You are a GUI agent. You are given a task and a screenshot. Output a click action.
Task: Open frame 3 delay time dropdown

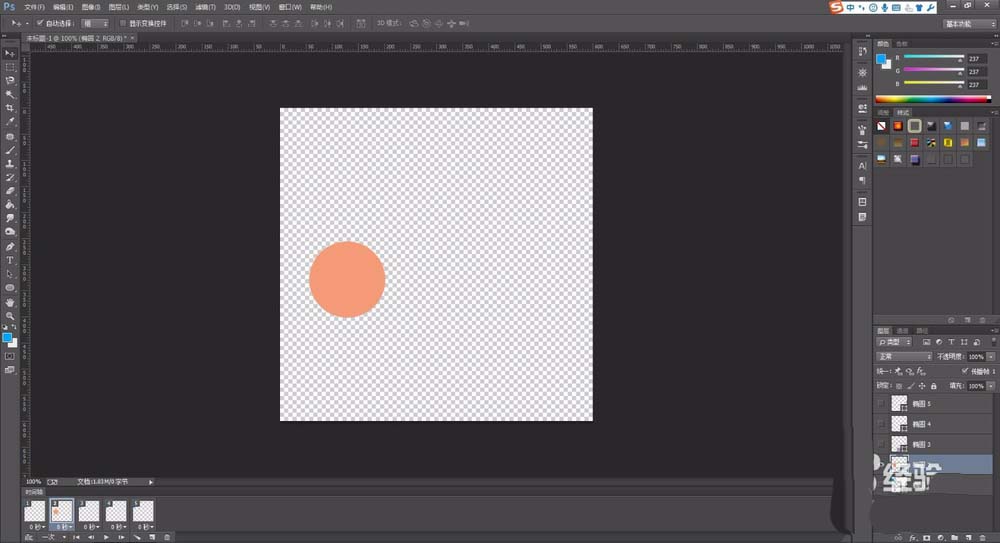pos(91,526)
